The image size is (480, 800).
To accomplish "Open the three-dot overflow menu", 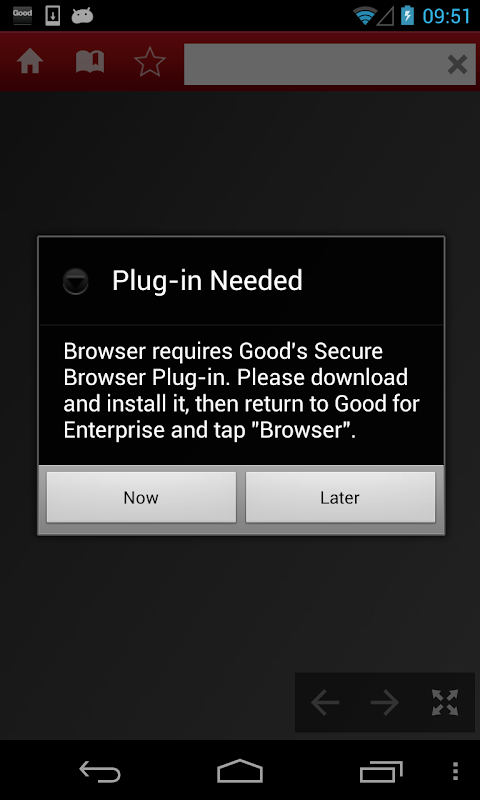I will click(456, 771).
